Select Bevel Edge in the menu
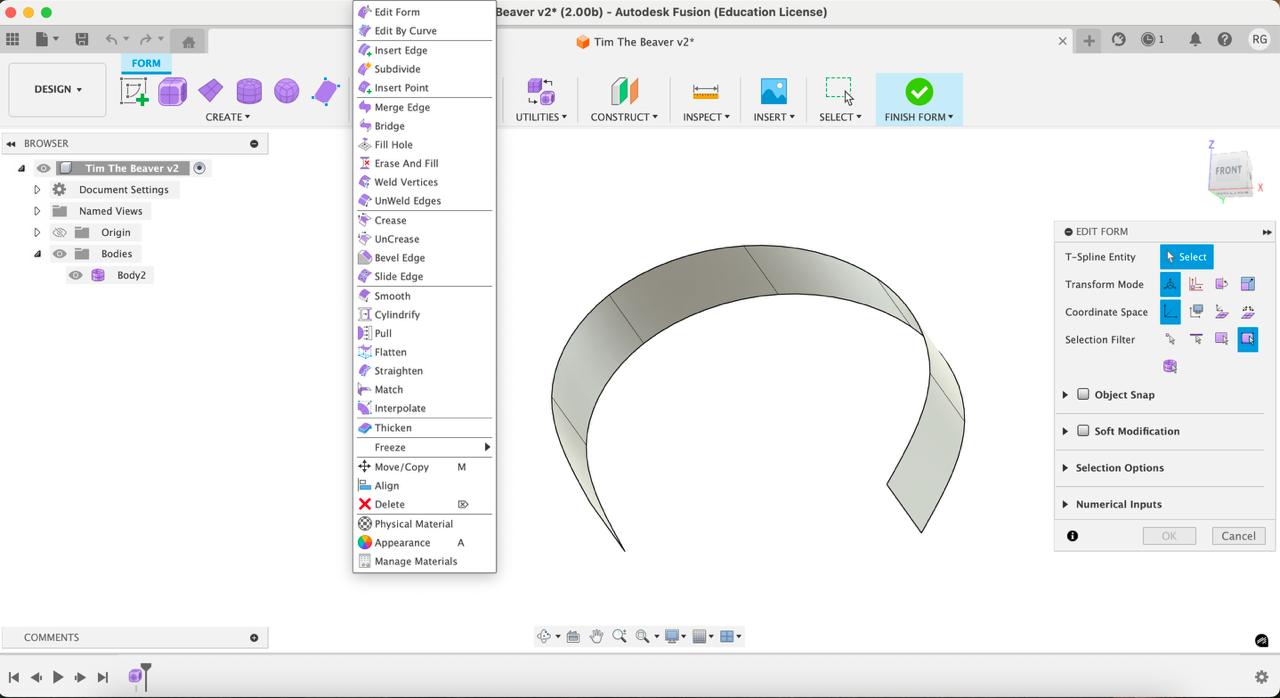The width and height of the screenshot is (1280, 698). (399, 258)
